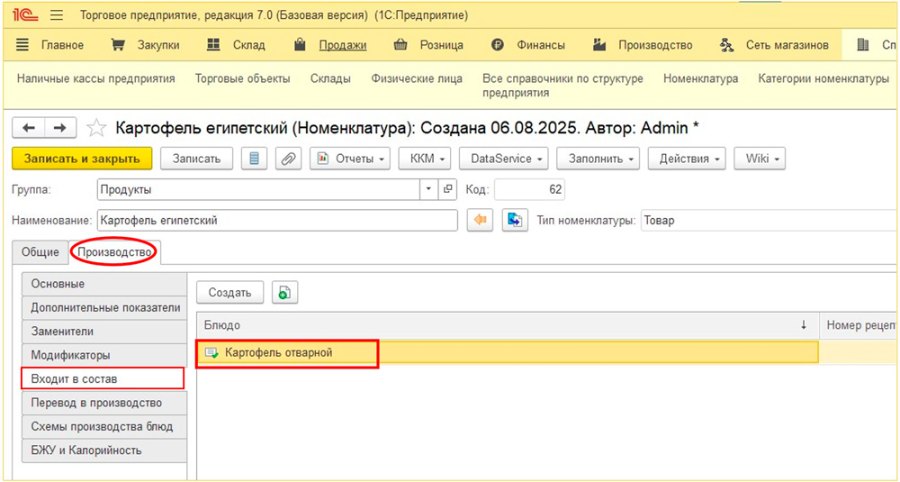Click the Группа field with Продукты

coord(259,189)
